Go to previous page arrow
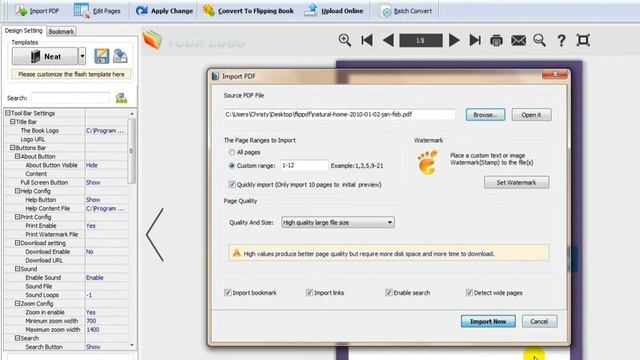This screenshot has width=640, height=360. click(388, 40)
